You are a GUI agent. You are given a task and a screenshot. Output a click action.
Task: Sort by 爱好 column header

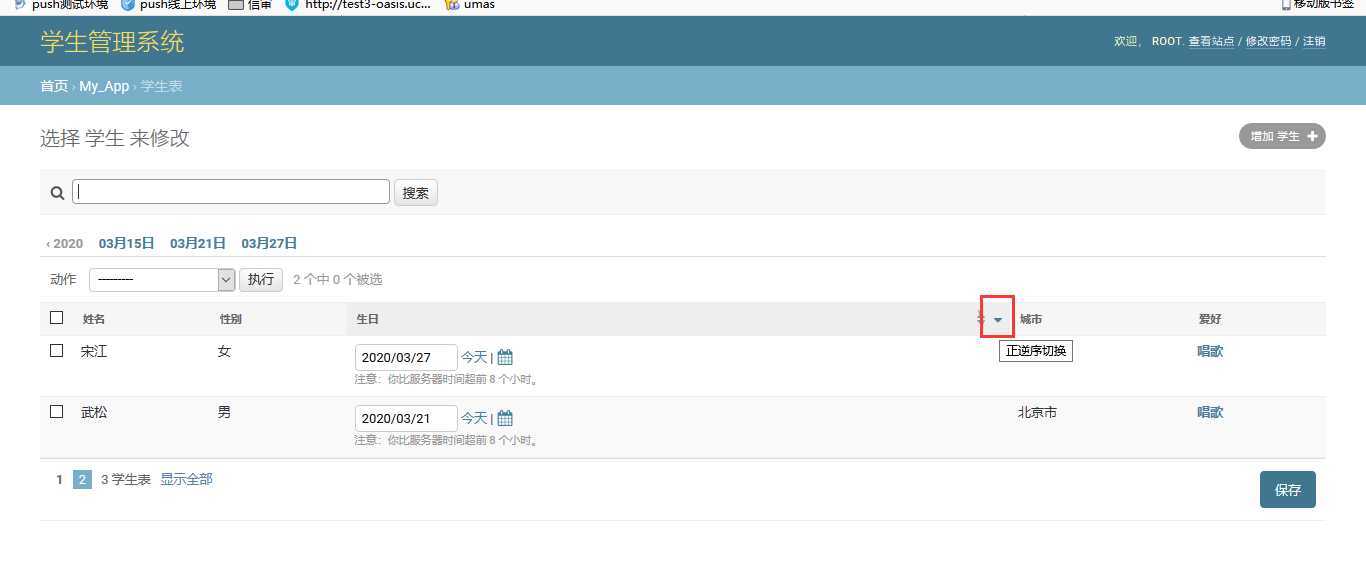point(1210,319)
